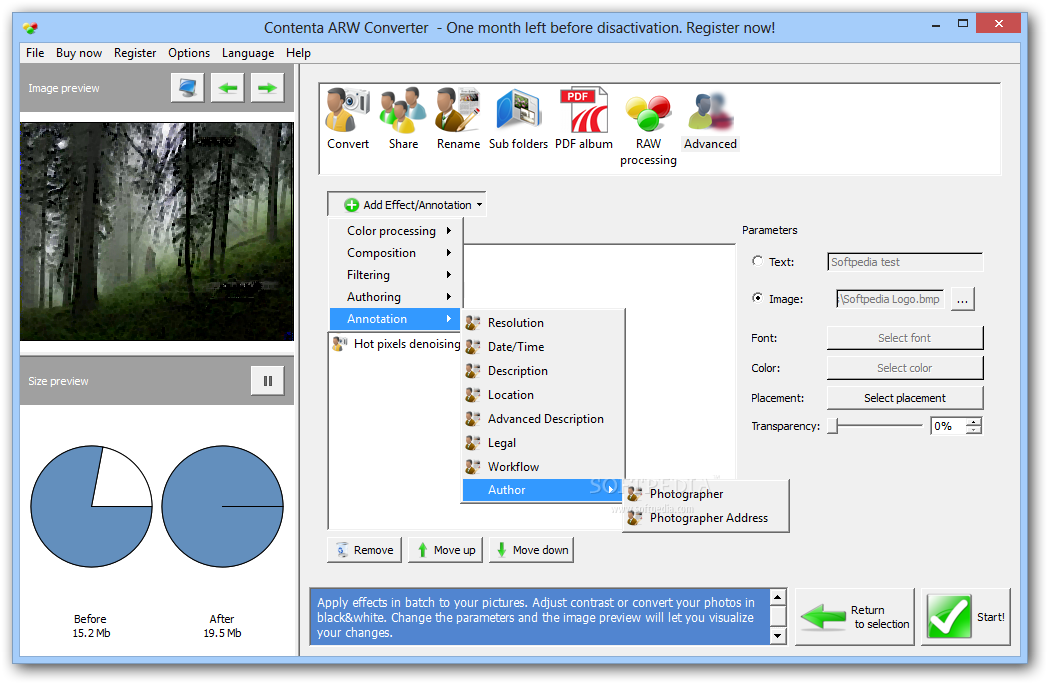The image size is (1048, 684).
Task: Open the Help menu
Action: [298, 53]
